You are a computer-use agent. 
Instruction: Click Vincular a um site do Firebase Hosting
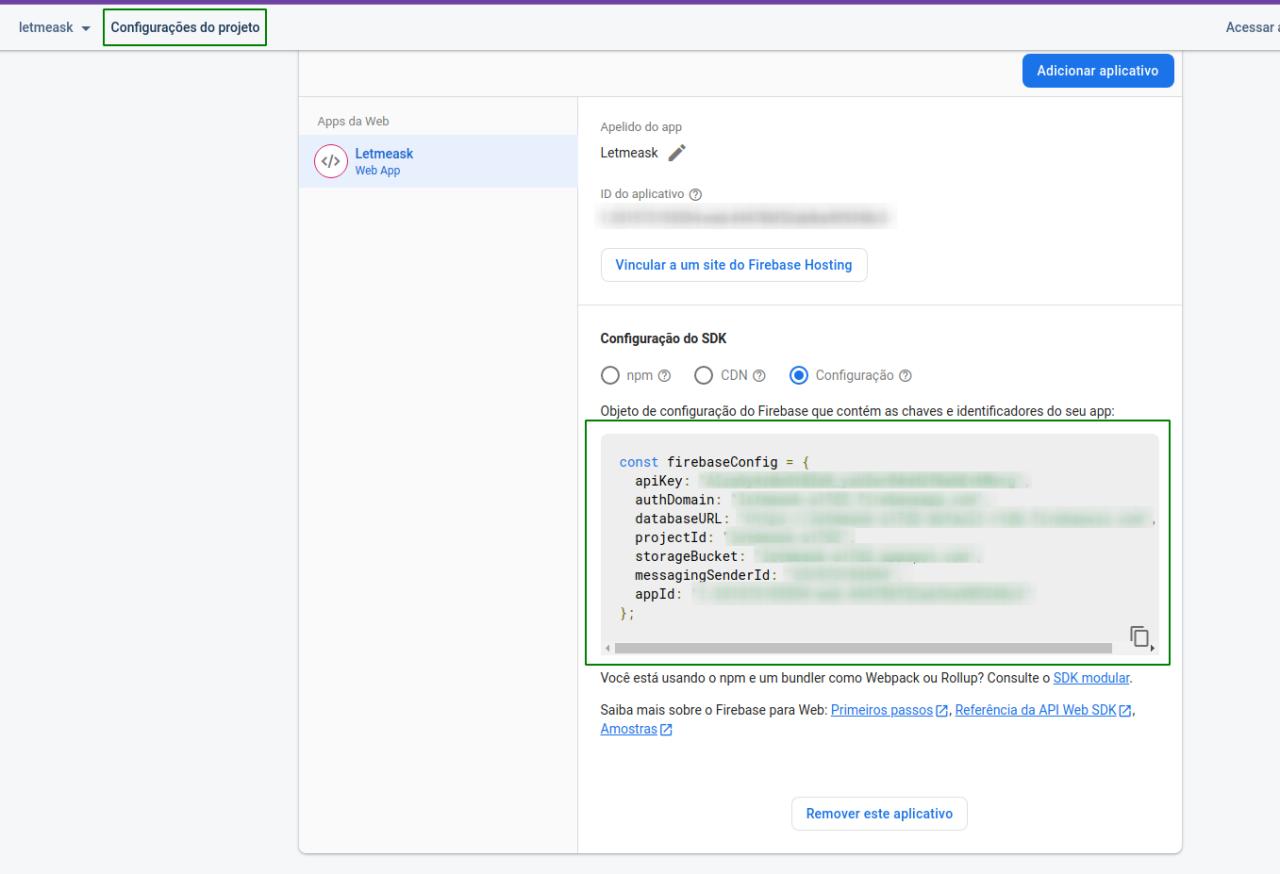click(x=734, y=265)
